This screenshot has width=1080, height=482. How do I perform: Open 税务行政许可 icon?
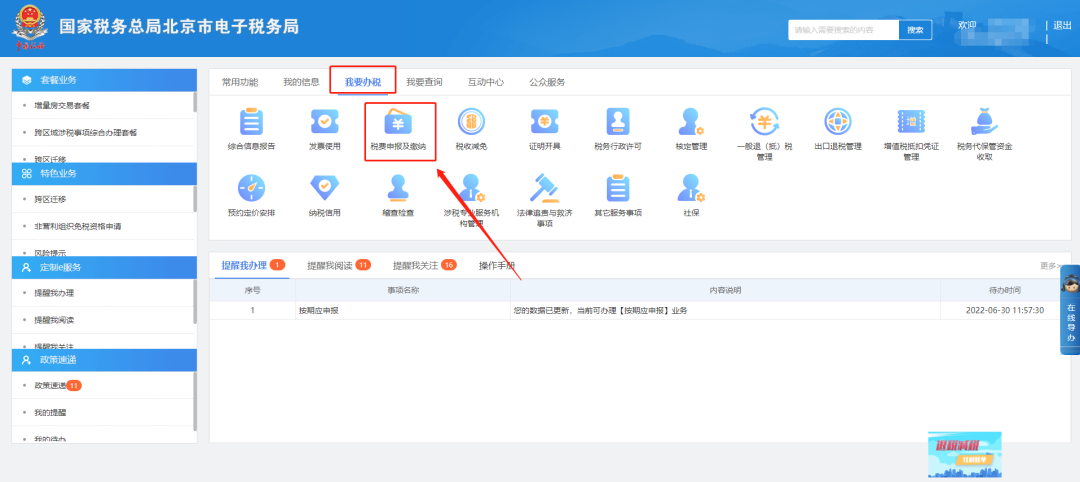coord(618,122)
